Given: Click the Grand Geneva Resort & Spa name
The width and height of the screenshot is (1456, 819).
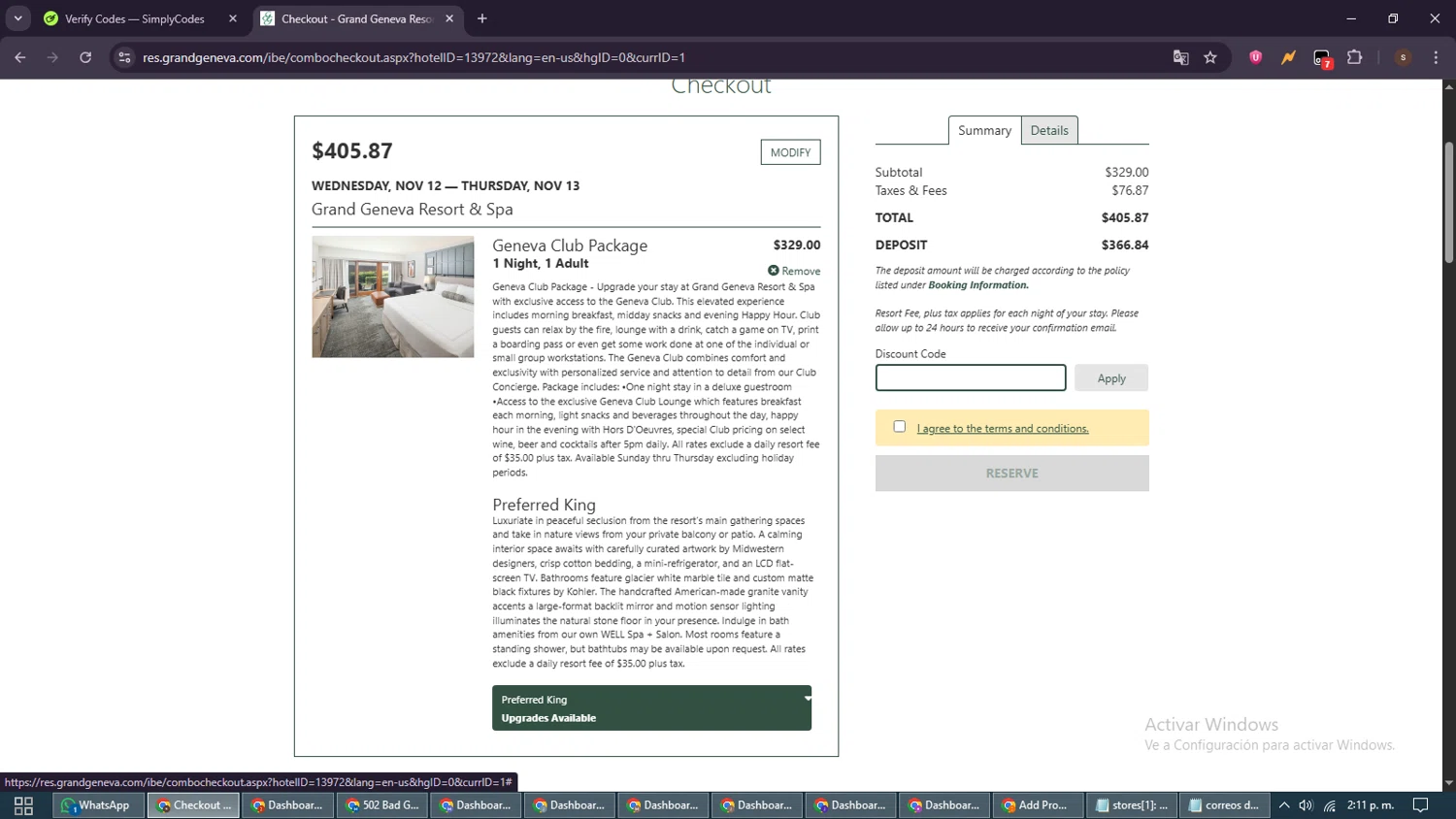Looking at the screenshot, I should tap(413, 210).
